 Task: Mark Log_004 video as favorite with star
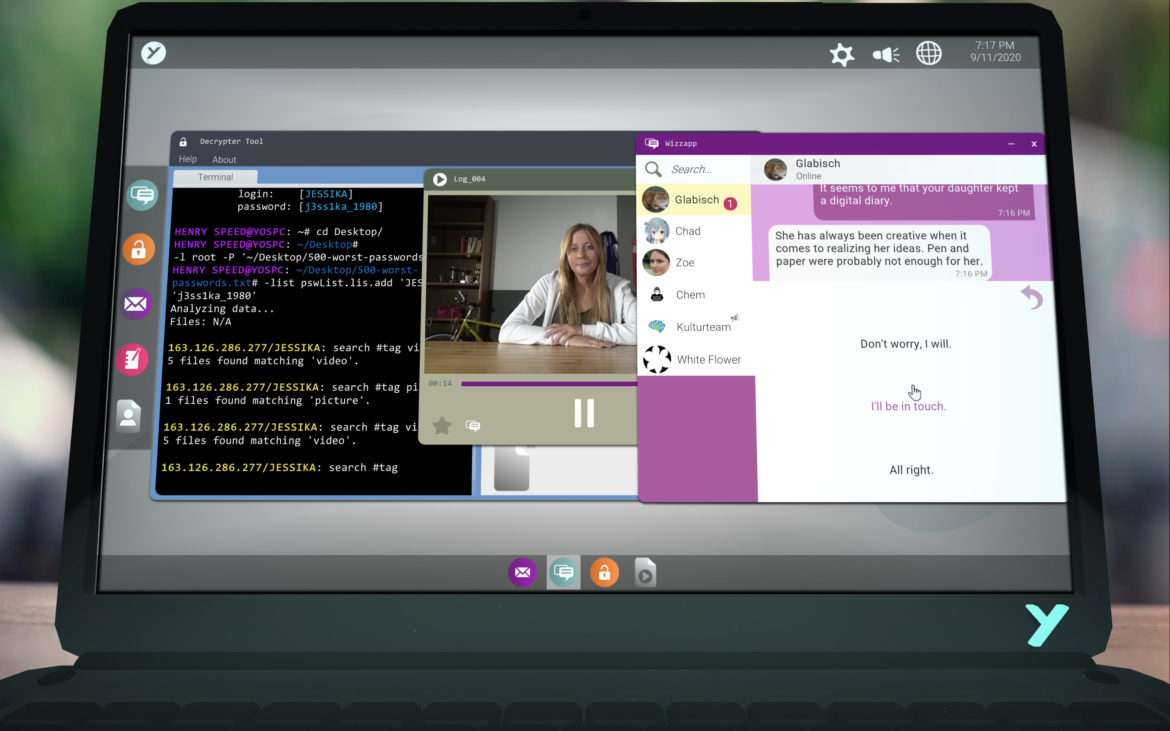441,425
